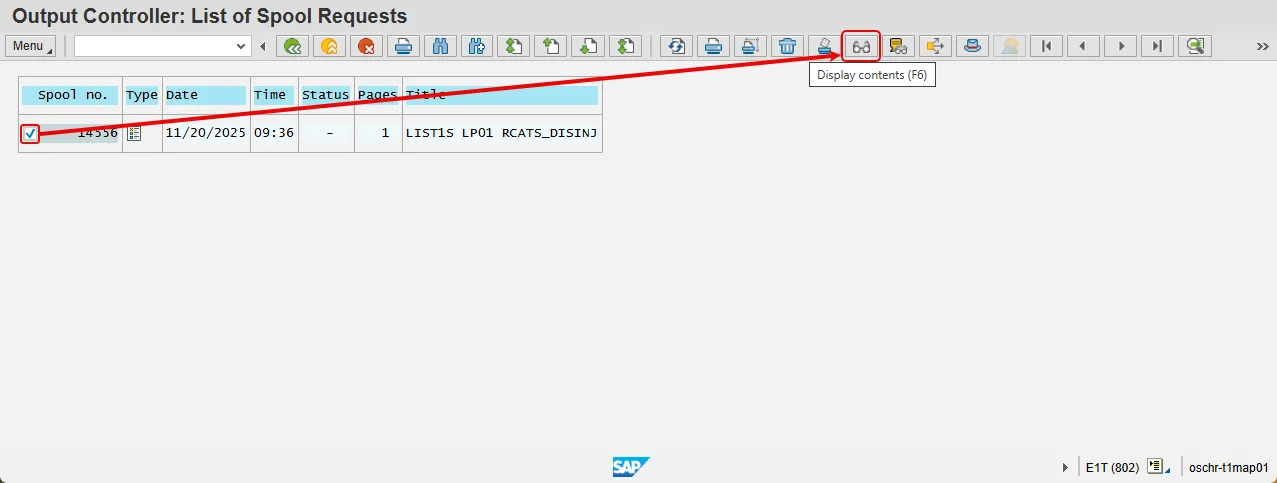Click the first Print icon near Cancel
The height and width of the screenshot is (483, 1277).
pos(403,46)
